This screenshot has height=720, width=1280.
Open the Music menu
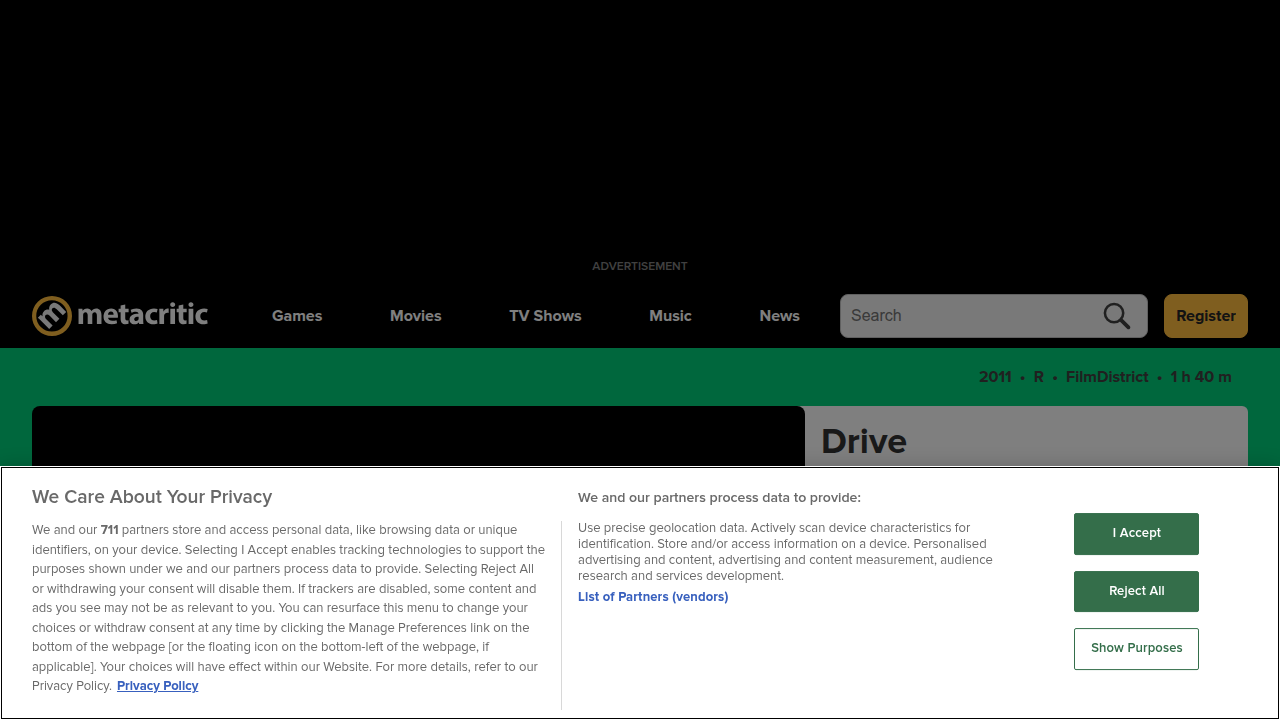coord(670,316)
